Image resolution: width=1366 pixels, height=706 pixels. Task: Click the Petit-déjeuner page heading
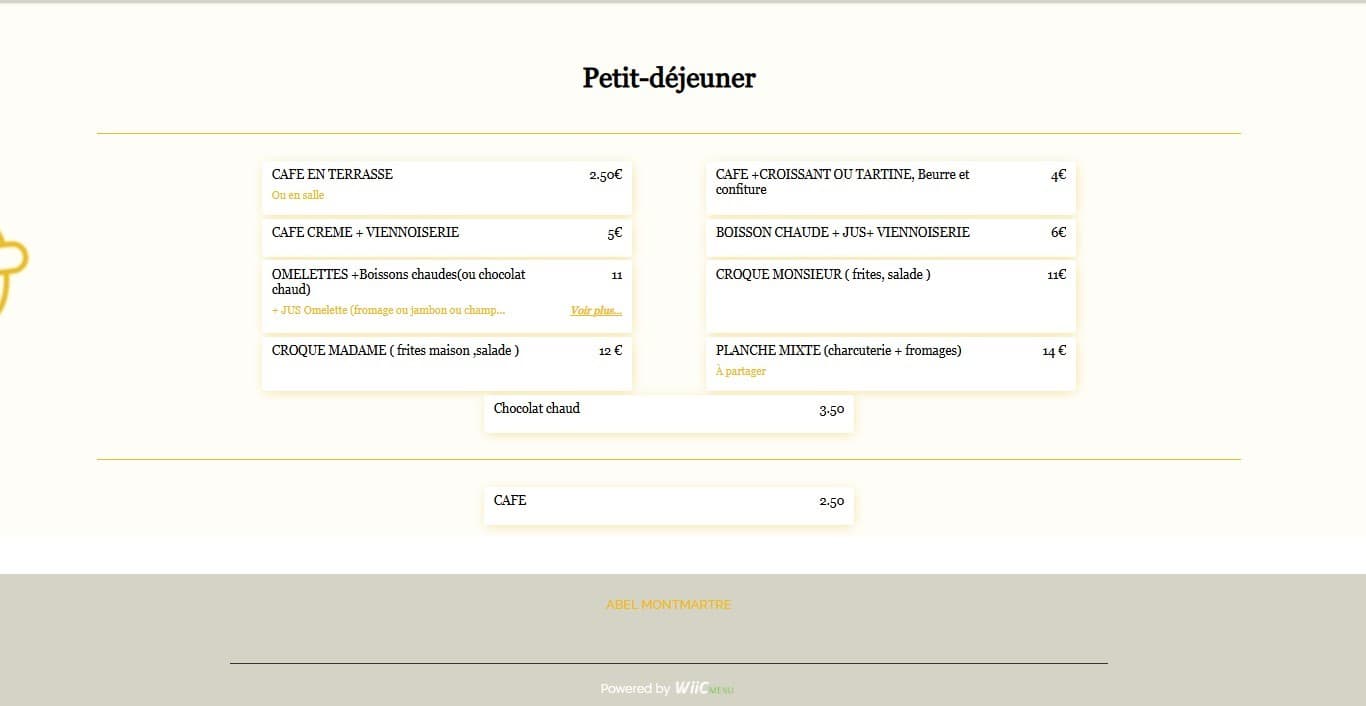(668, 78)
